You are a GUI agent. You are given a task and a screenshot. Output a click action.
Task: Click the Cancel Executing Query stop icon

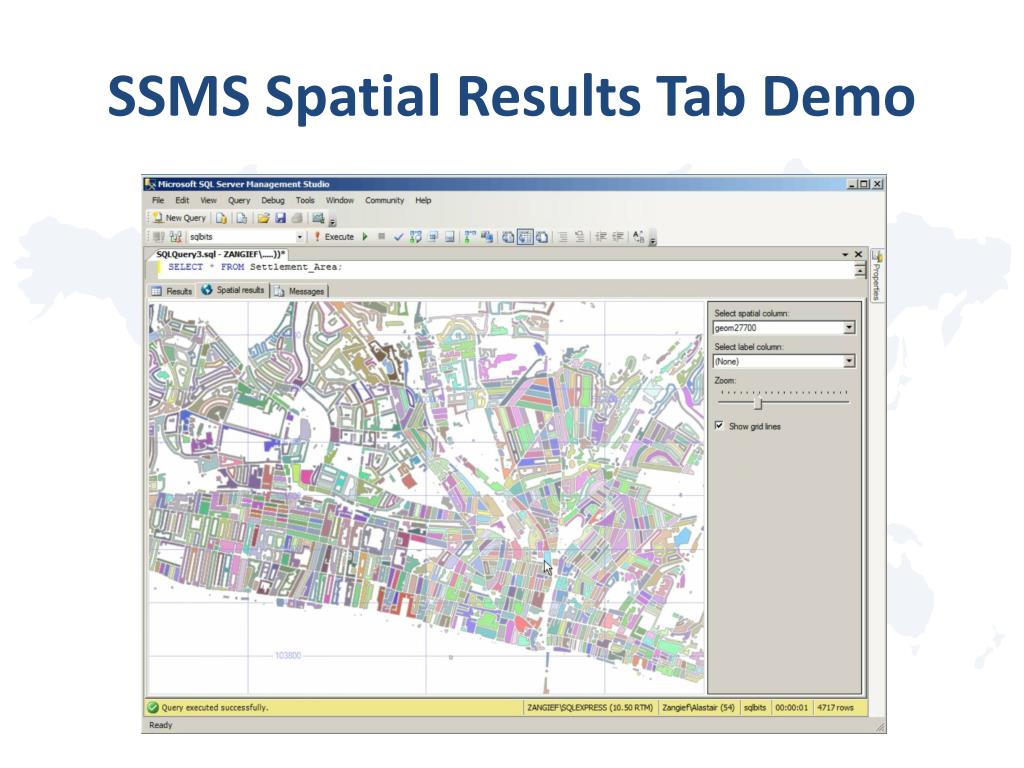point(381,237)
